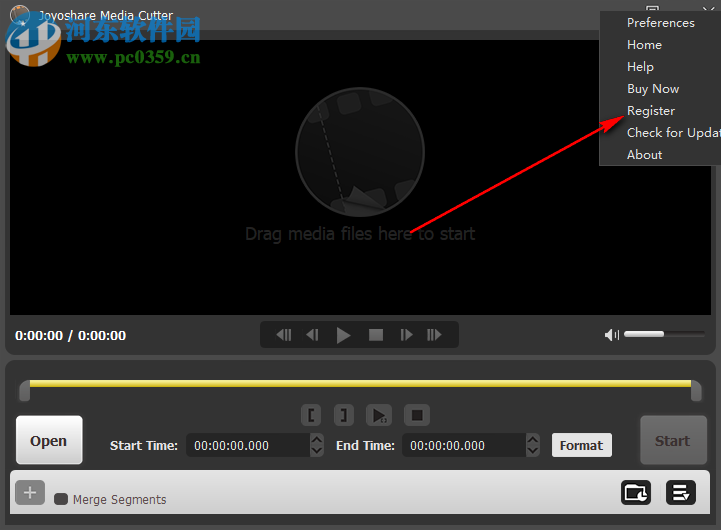Screen dimensions: 721x530
Task: Stop the preview playback
Action: [x=376, y=335]
